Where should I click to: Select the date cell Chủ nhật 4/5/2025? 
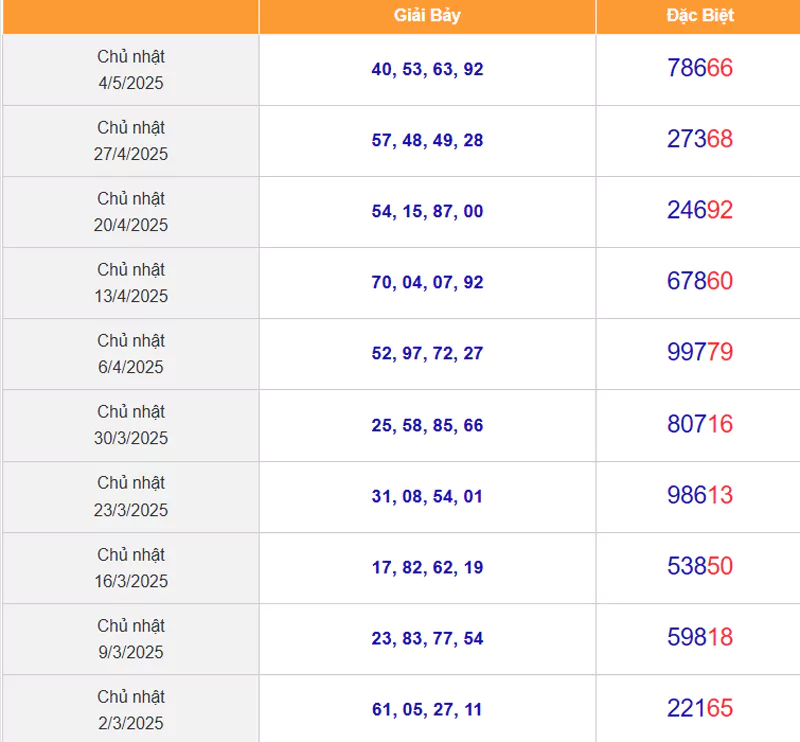(131, 70)
